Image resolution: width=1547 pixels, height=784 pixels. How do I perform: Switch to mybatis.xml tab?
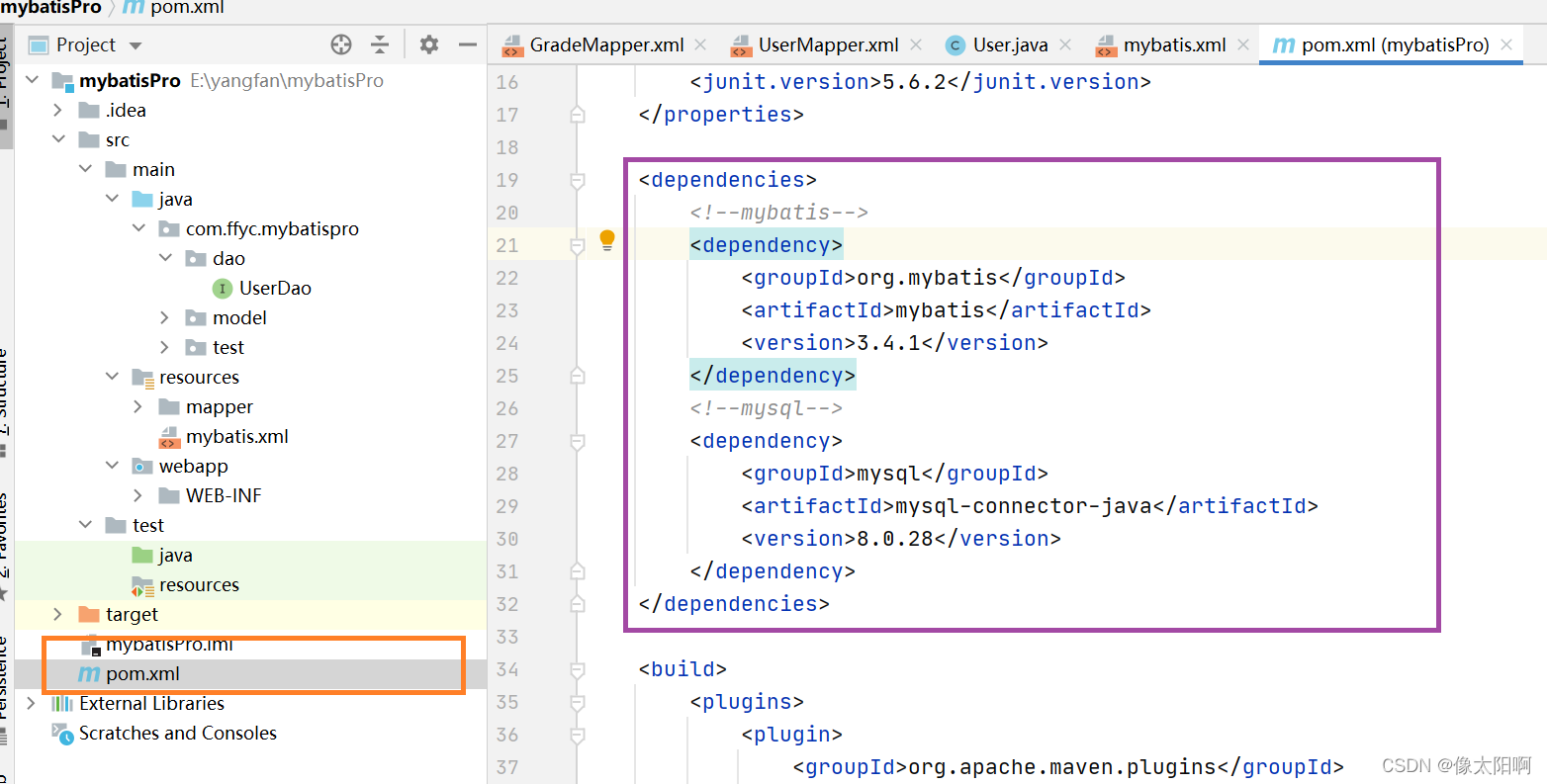tap(1174, 45)
